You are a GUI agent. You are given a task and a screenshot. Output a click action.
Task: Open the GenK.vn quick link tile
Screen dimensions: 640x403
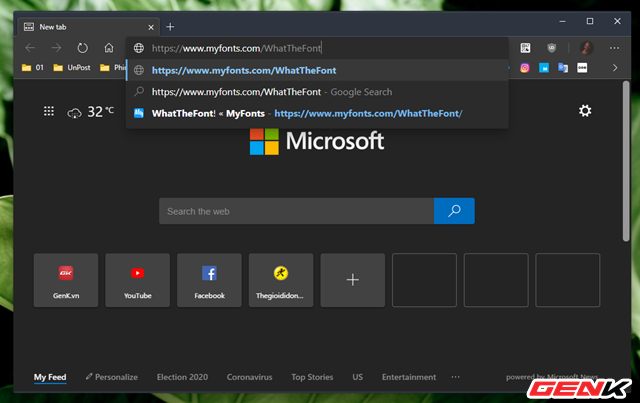pyautogui.click(x=66, y=279)
